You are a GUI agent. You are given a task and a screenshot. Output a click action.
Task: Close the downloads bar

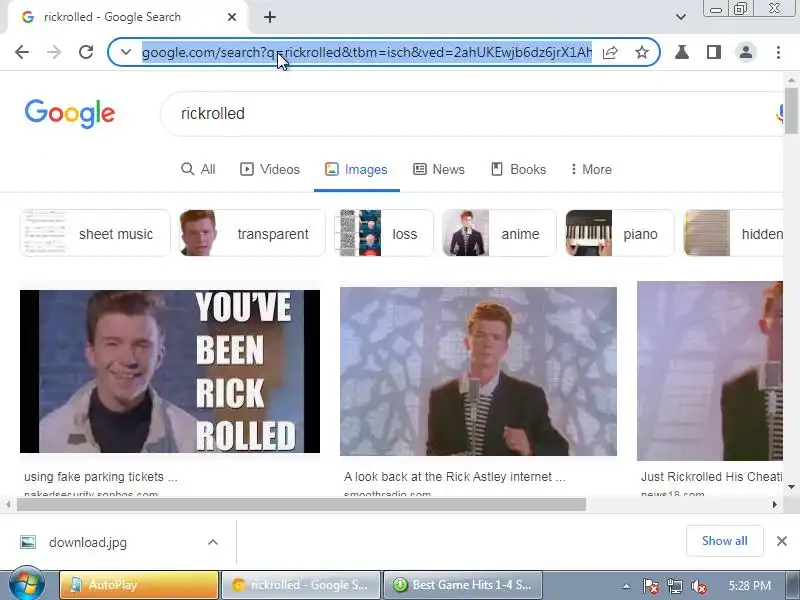point(782,541)
